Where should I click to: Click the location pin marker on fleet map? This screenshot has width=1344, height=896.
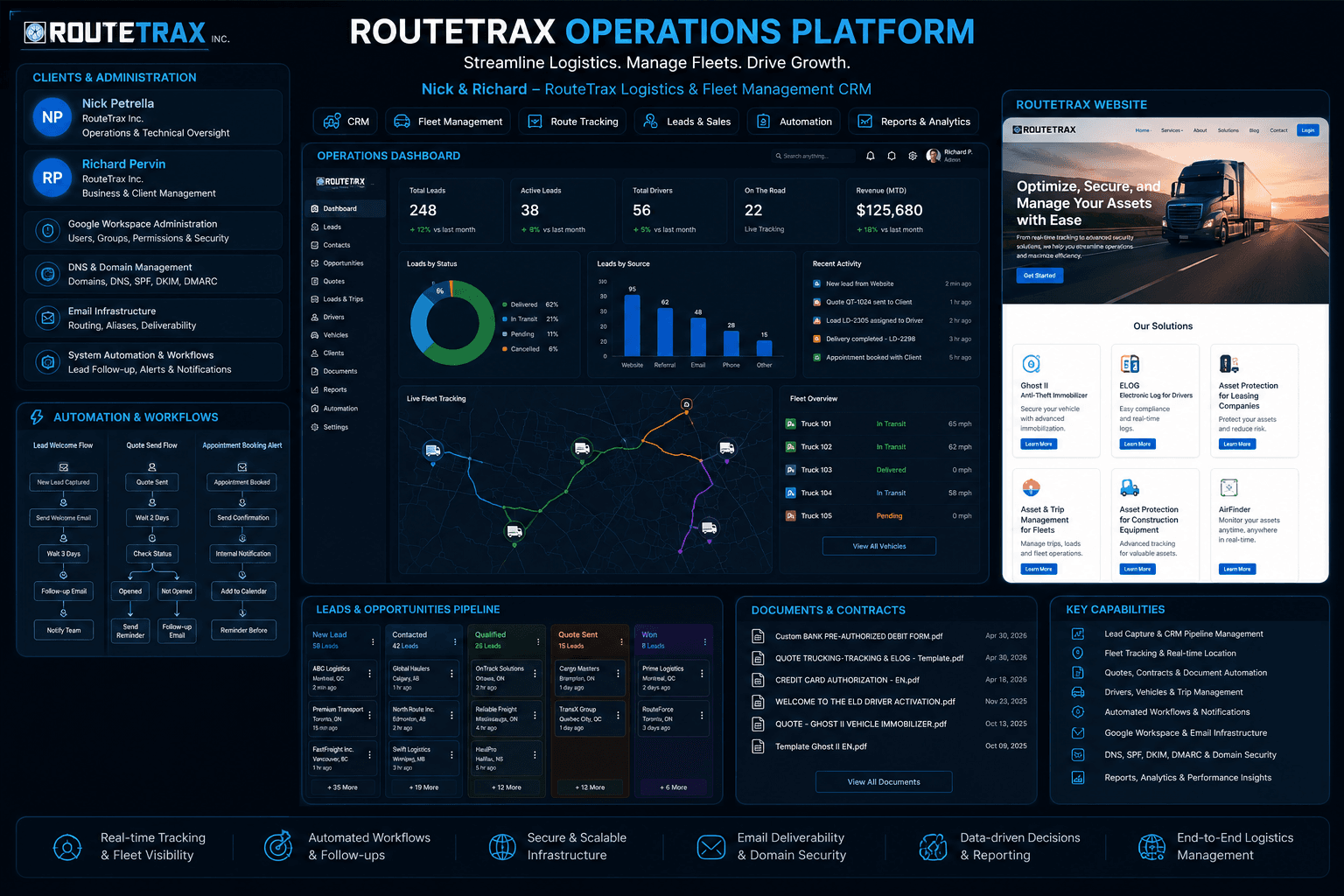click(x=687, y=404)
